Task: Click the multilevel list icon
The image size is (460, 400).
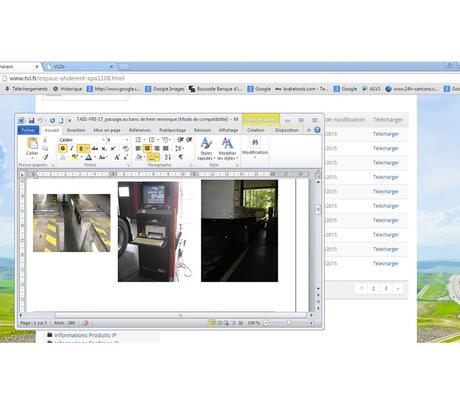Action: 165,140
